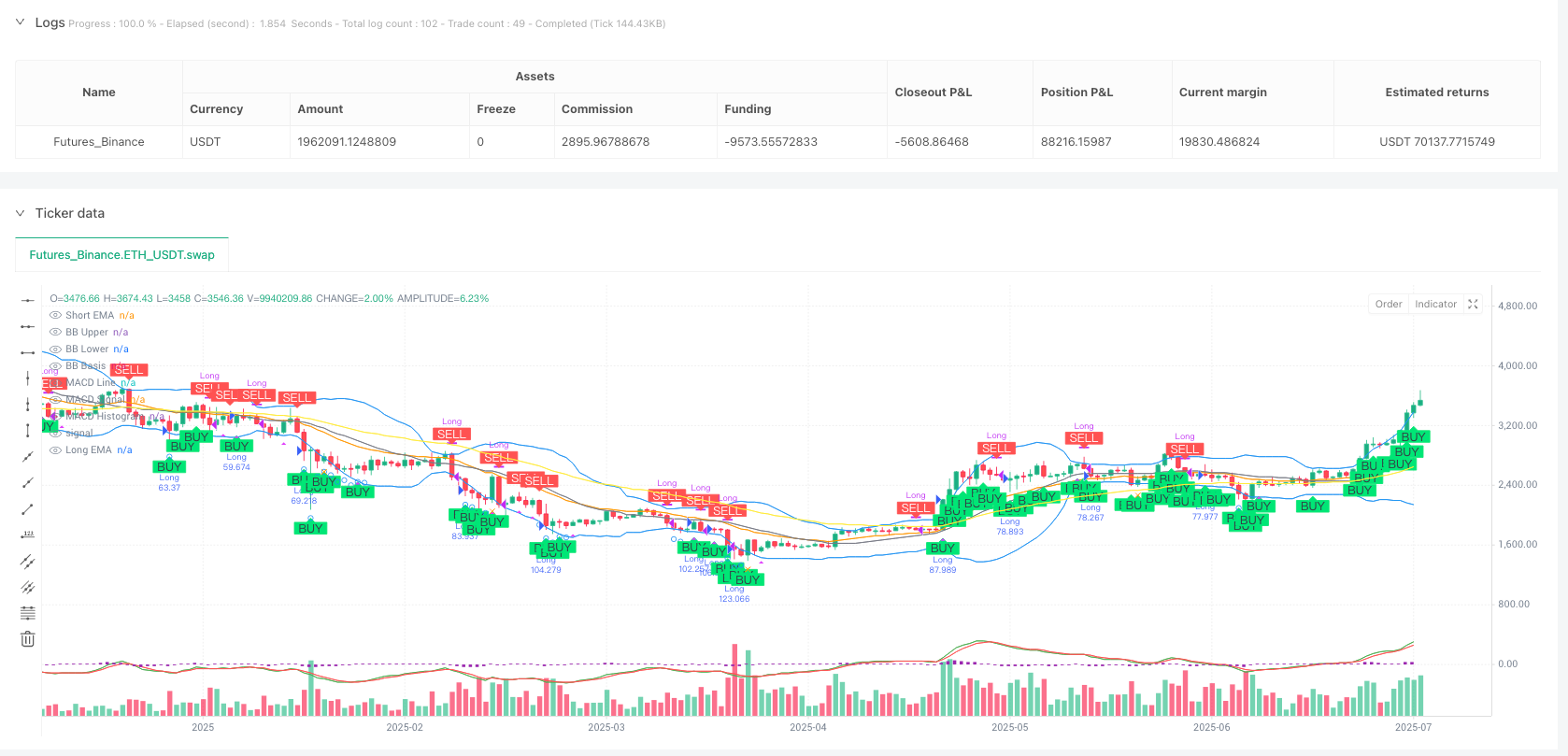Toggle fullscreen mode for the chart

coord(1473,304)
